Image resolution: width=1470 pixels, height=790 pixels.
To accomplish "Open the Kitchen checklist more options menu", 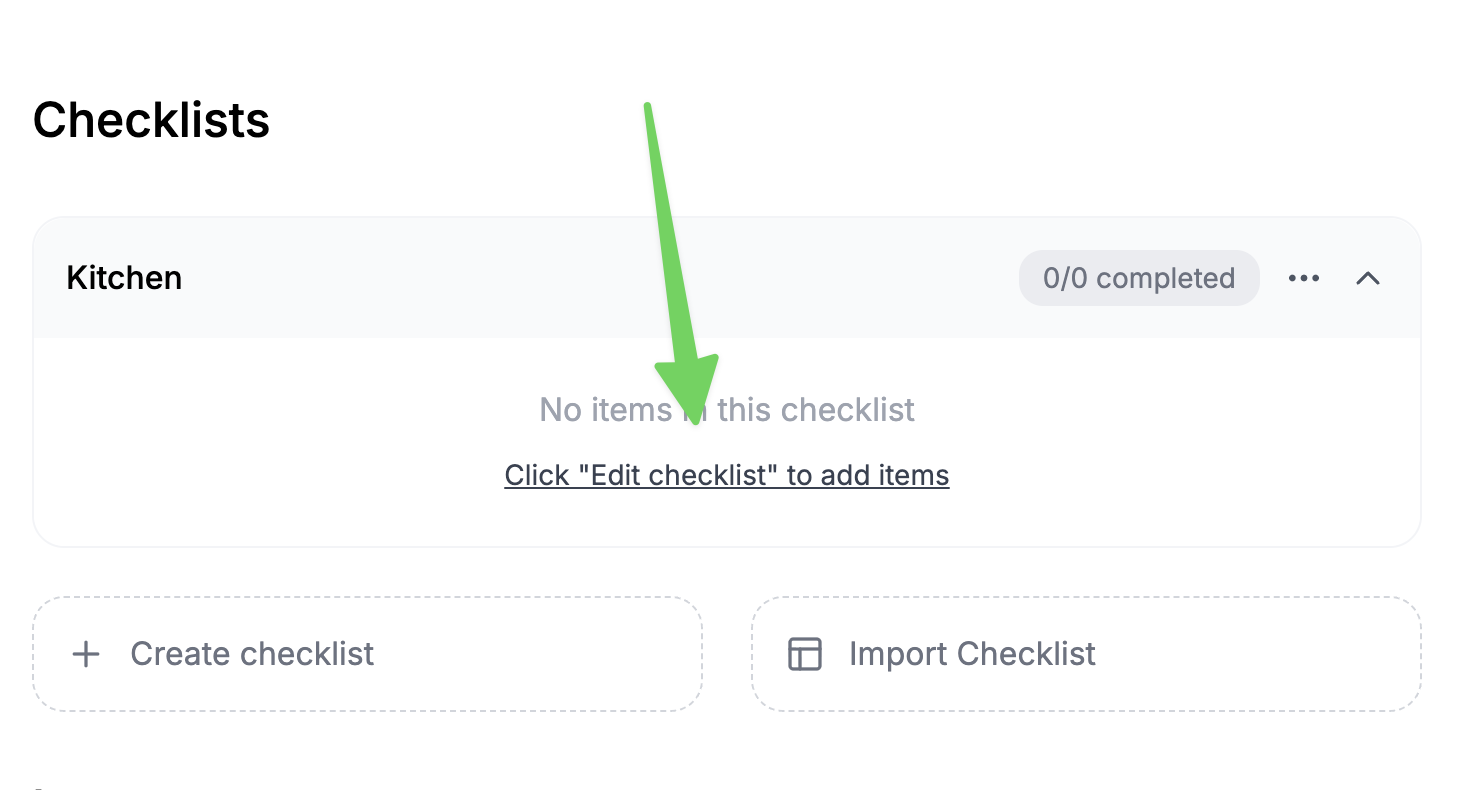I will 1304,278.
